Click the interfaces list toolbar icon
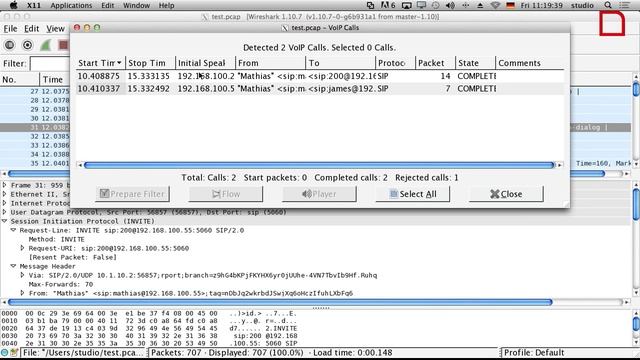Screen dimensions: 640x360 point(9,45)
